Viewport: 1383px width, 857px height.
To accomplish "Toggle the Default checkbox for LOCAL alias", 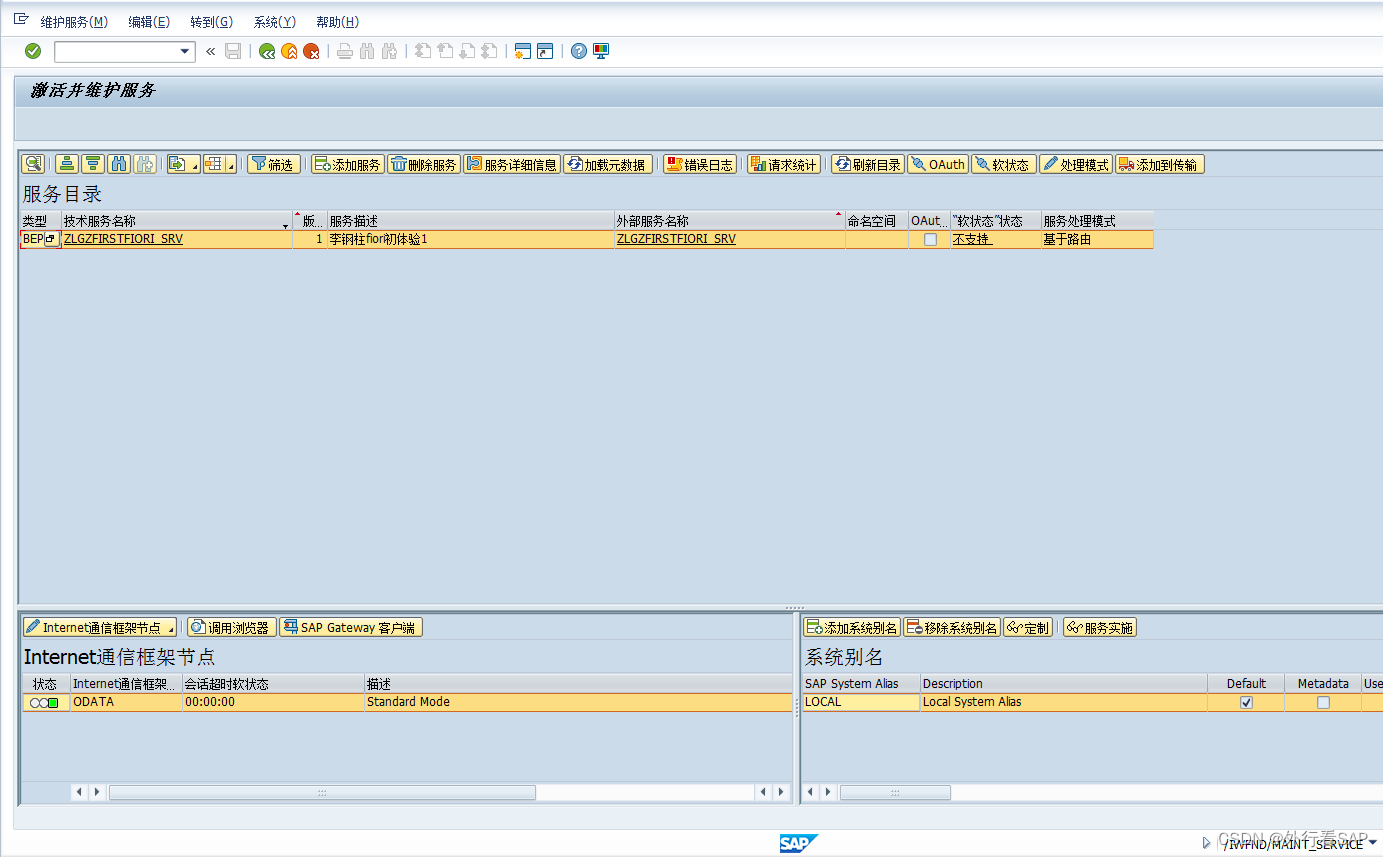I will (x=1246, y=702).
